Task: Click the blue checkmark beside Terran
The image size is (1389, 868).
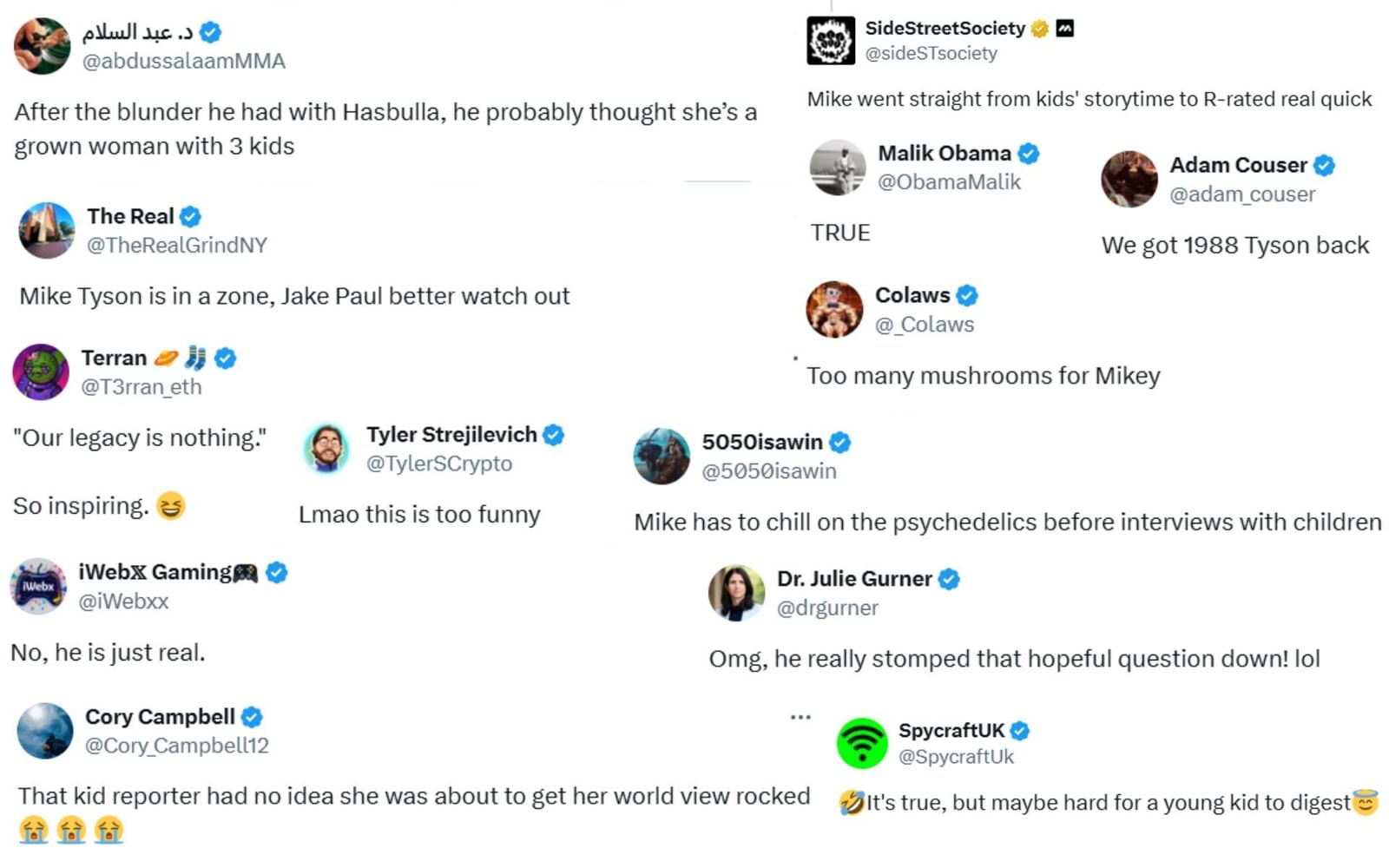Action: [x=226, y=358]
